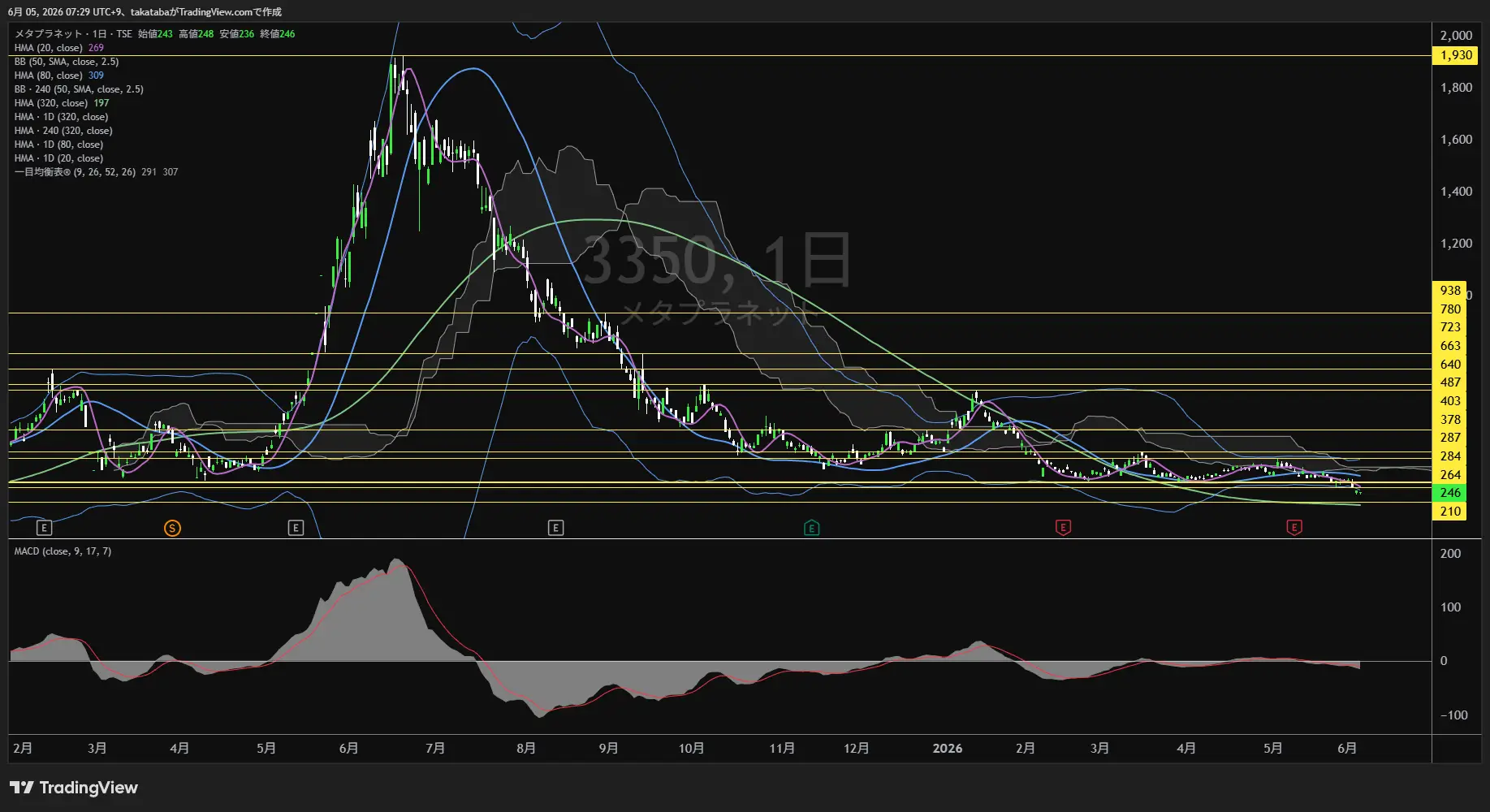Click the red E marker near February 2026

click(1063, 529)
